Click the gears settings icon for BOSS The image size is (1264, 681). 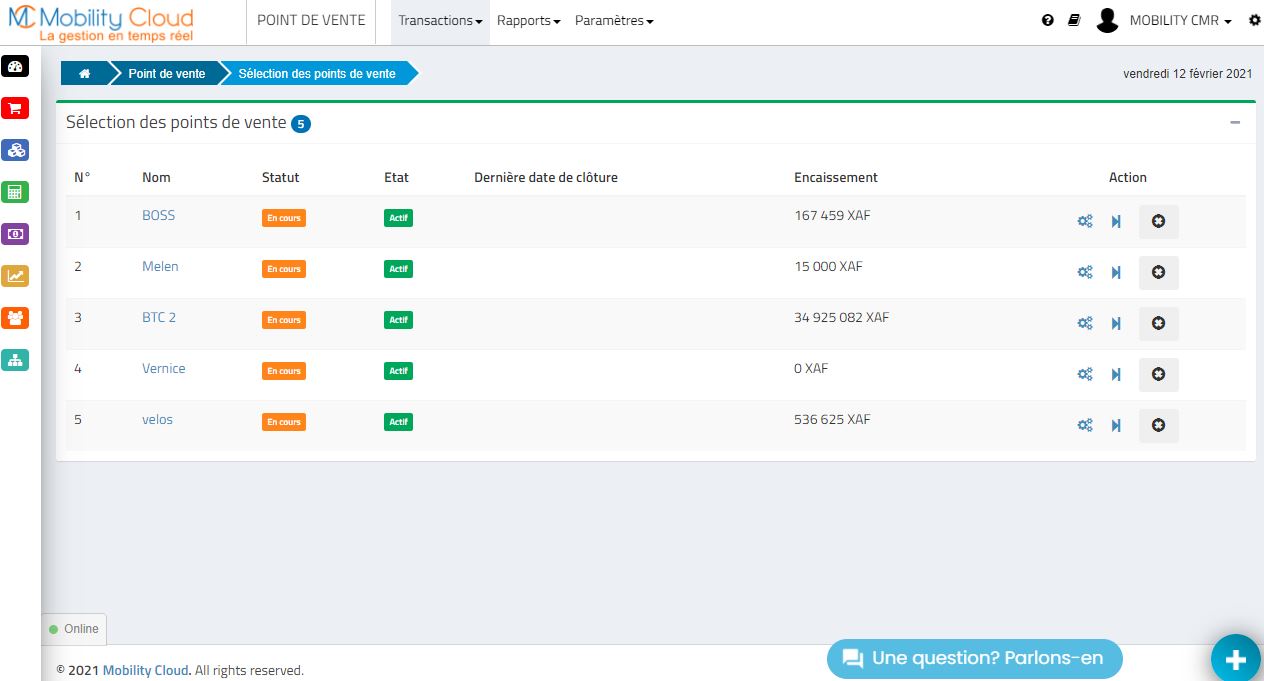(1085, 222)
